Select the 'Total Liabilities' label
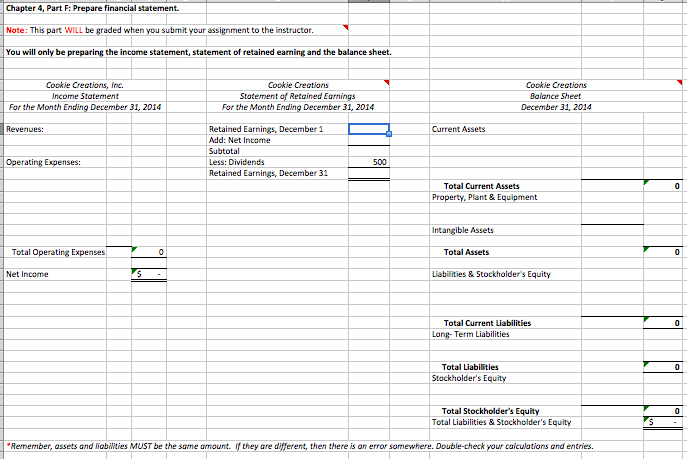This screenshot has width=687, height=459. (470, 367)
